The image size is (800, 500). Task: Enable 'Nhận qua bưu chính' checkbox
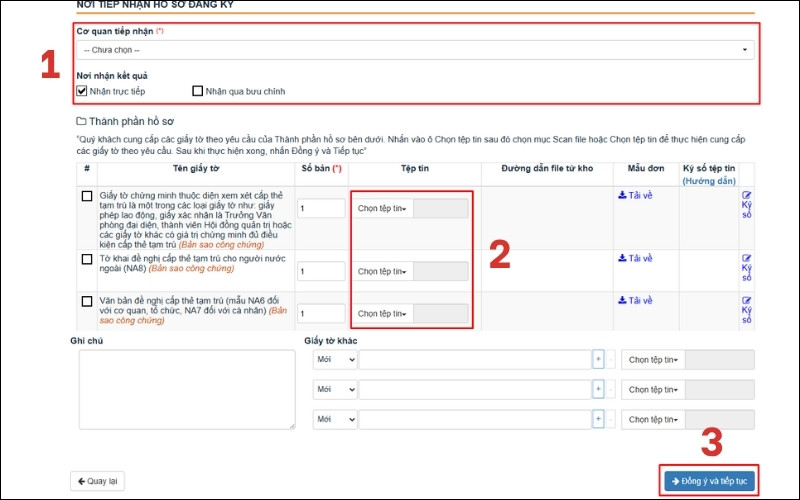[x=198, y=91]
